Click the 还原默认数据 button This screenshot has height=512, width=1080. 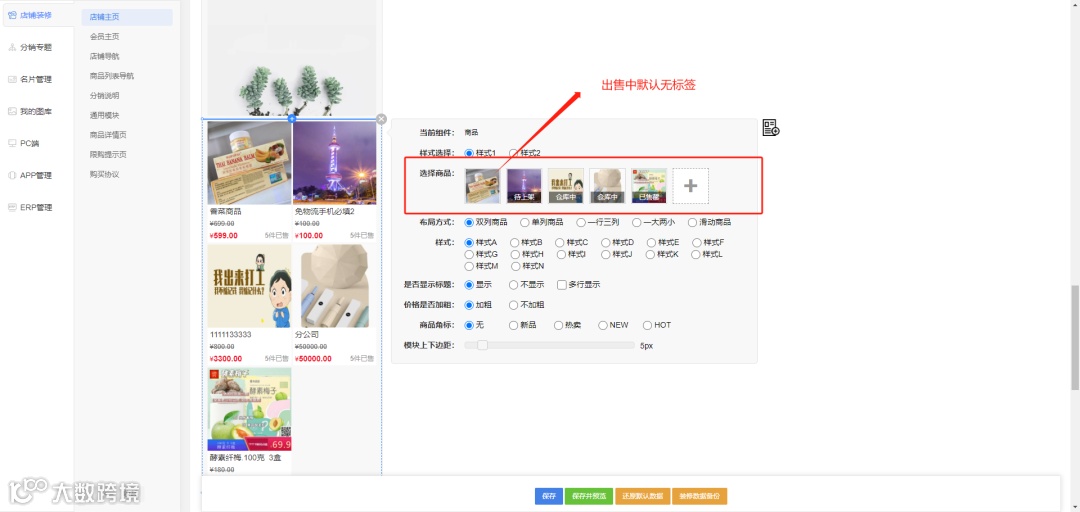642,496
